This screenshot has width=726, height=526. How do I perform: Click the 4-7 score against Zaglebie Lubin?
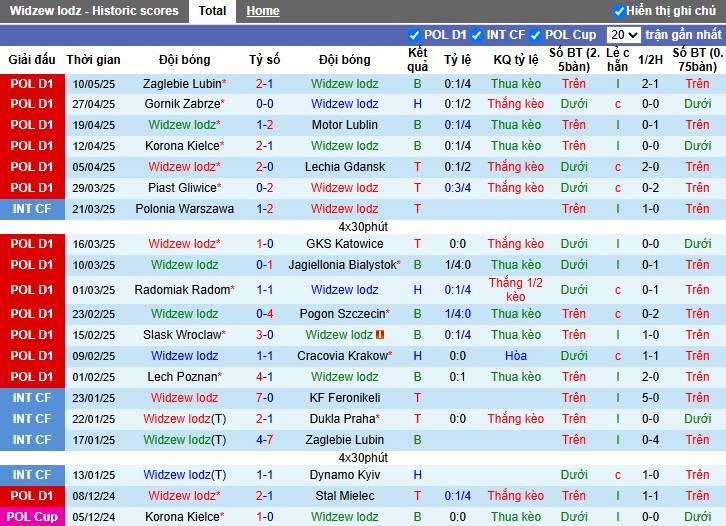click(x=264, y=439)
